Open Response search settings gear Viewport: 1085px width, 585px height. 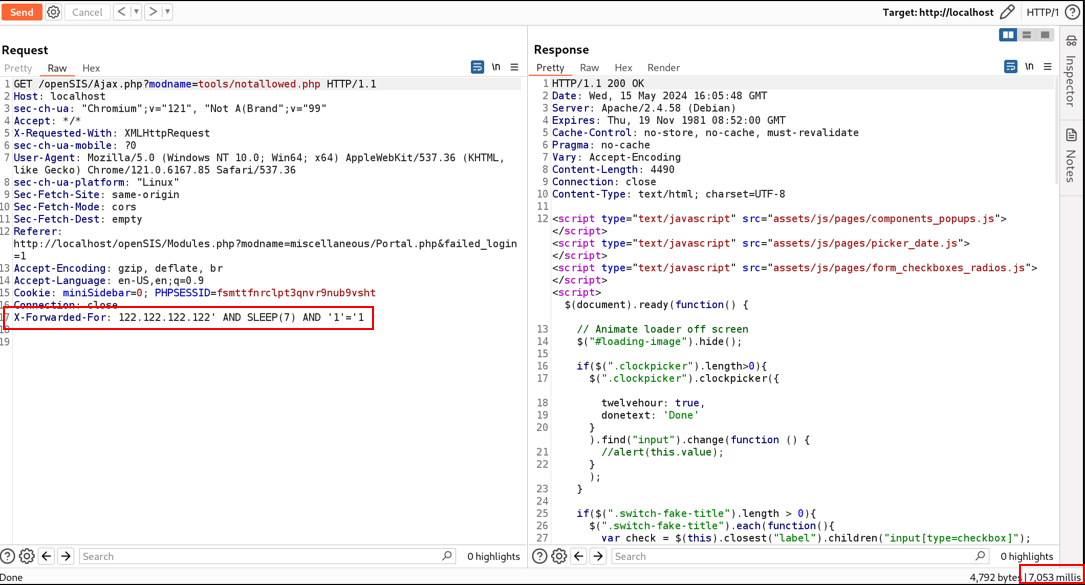[559, 556]
